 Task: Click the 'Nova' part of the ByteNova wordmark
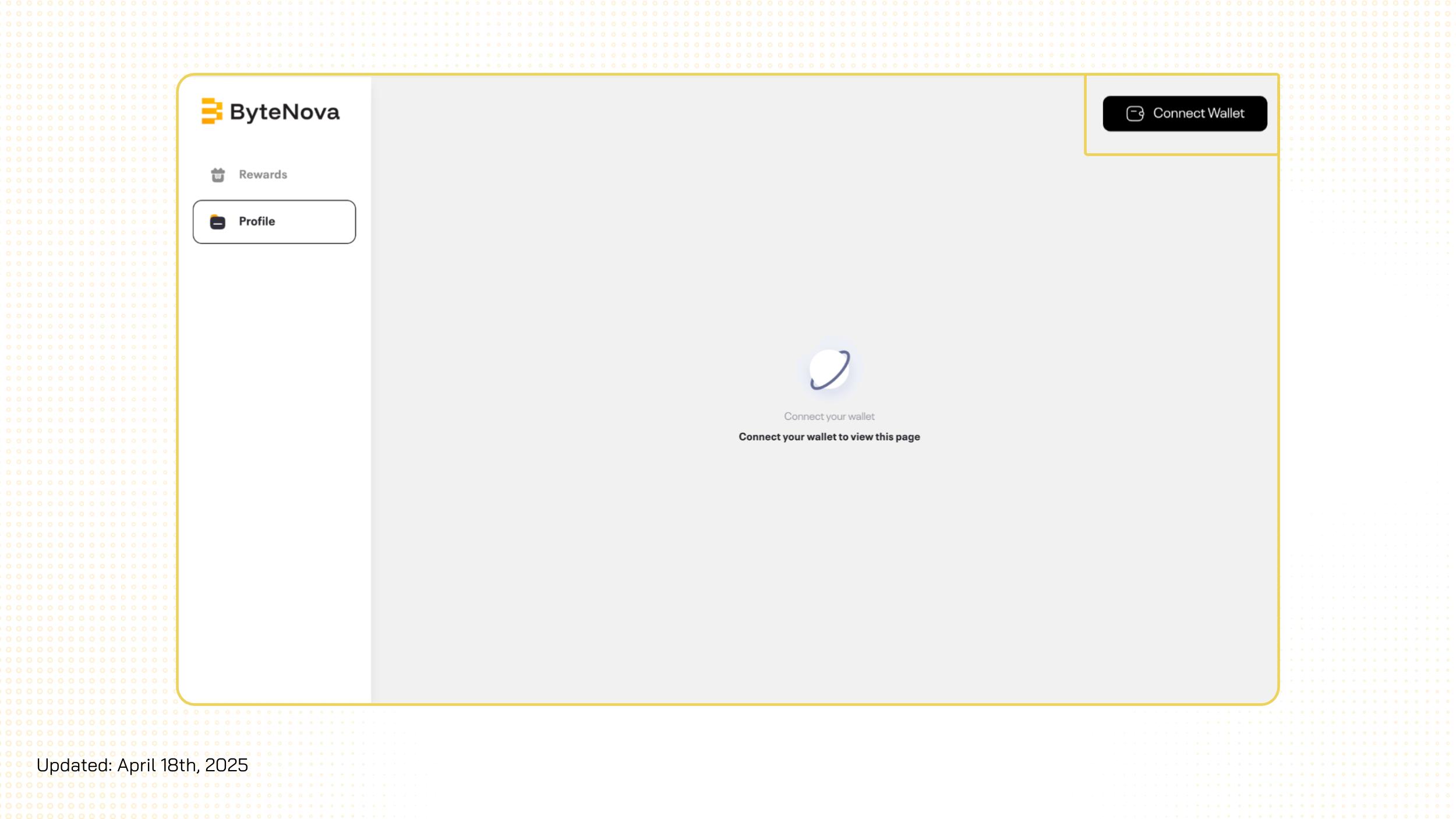coord(312,112)
